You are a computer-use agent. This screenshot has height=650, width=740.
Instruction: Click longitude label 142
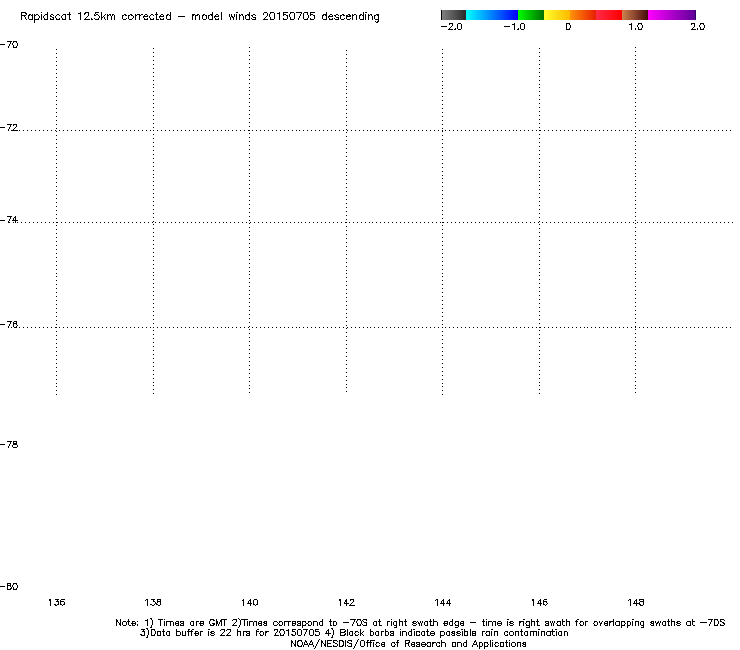[x=346, y=603]
